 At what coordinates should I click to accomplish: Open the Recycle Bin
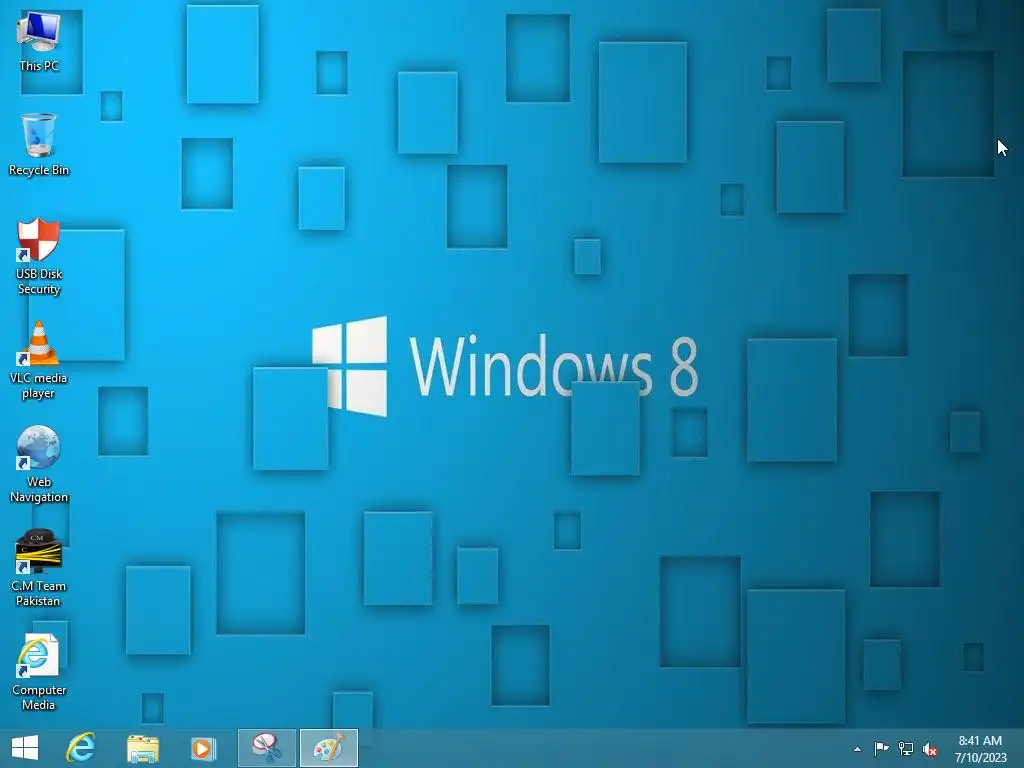click(39, 144)
